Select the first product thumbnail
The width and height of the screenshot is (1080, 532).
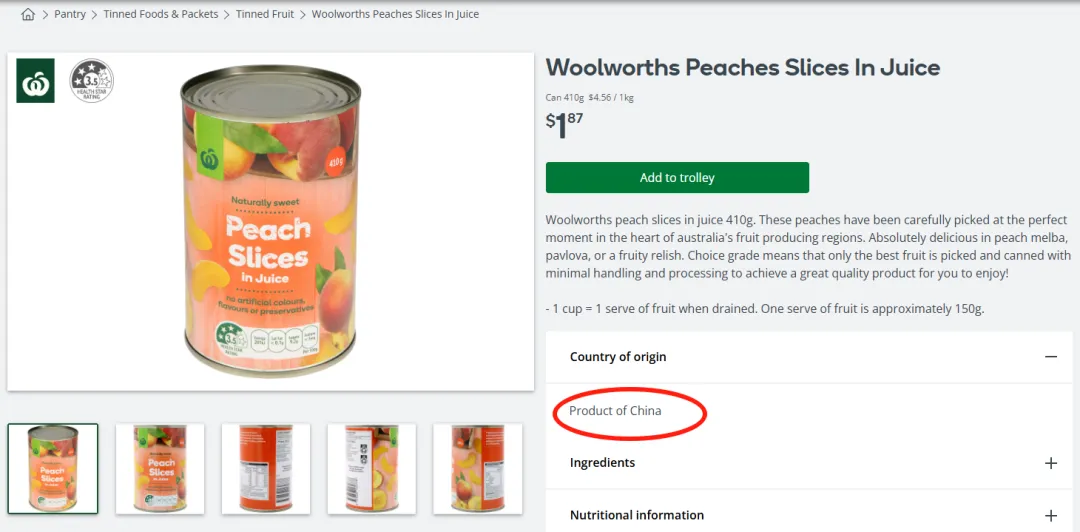(53, 469)
